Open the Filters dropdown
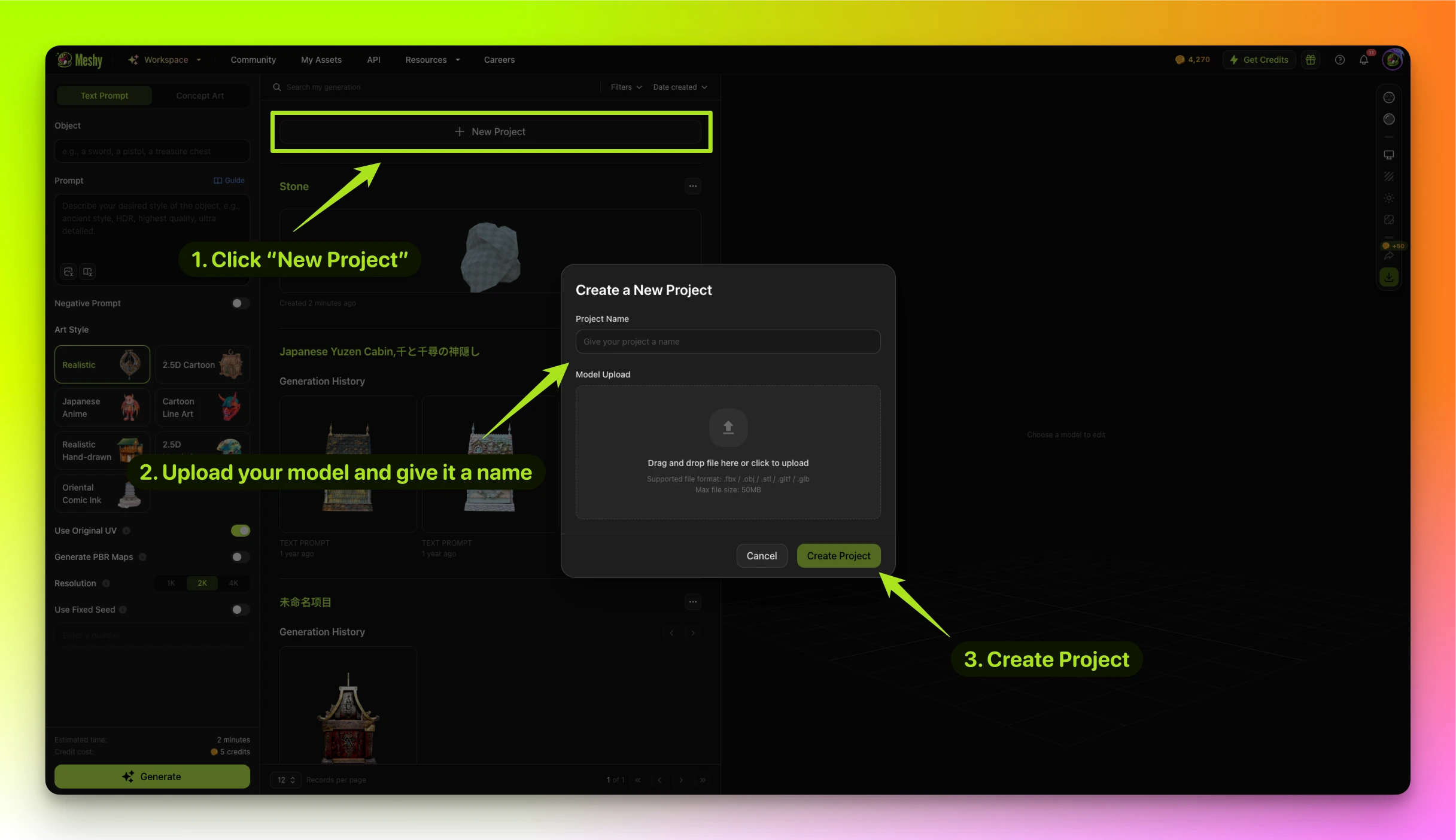Viewport: 1456px width, 840px height. (x=626, y=87)
